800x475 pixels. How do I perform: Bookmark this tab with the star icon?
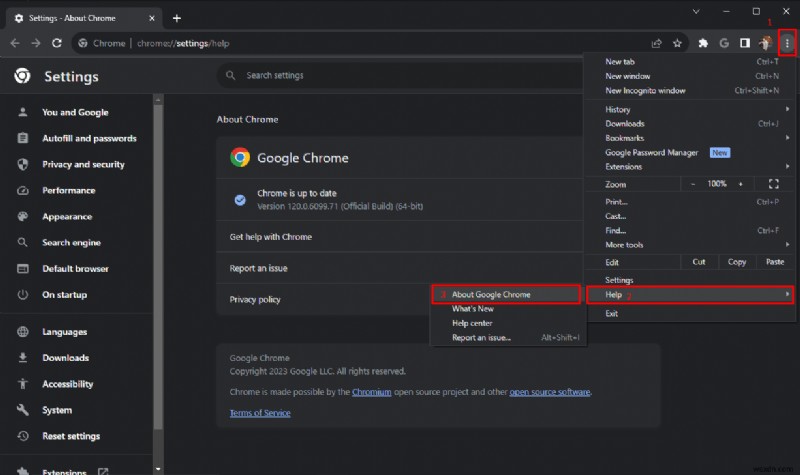tap(677, 43)
